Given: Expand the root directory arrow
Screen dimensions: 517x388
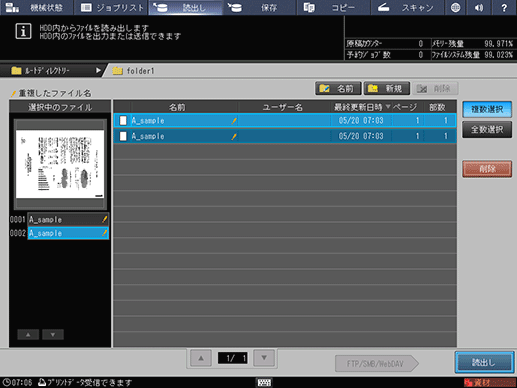Looking at the screenshot, I should click(x=98, y=70).
